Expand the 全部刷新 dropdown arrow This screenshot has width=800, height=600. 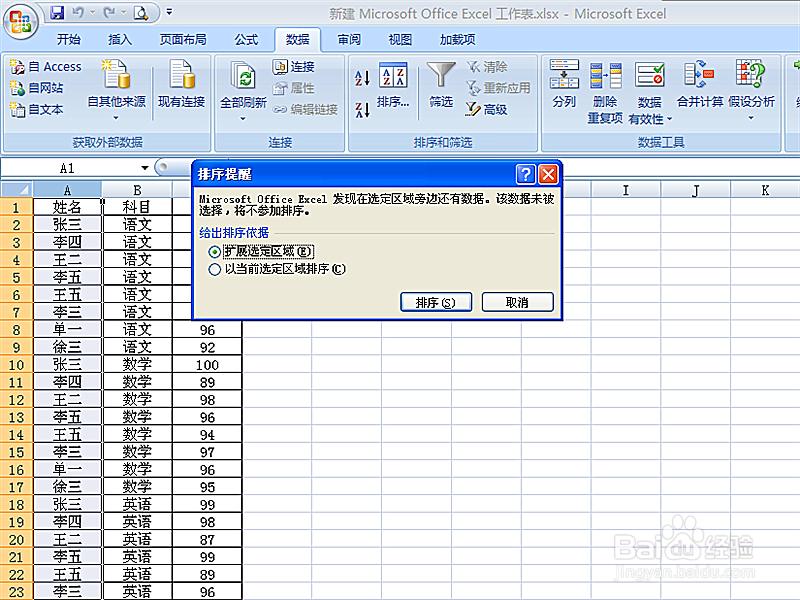click(x=243, y=119)
